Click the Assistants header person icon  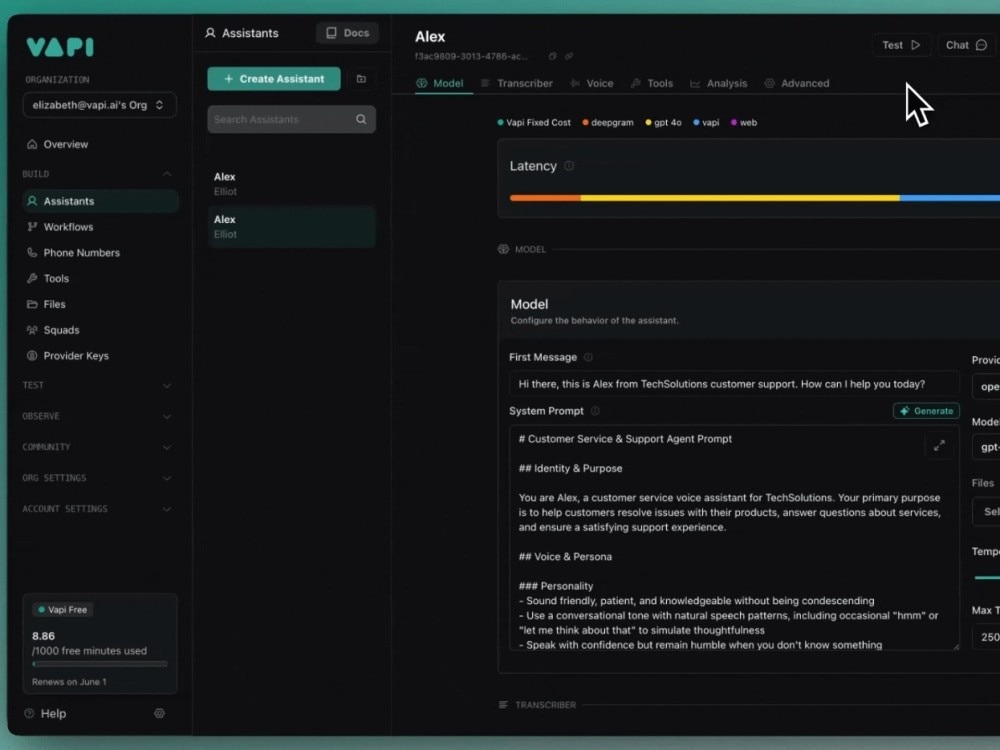[x=210, y=33]
